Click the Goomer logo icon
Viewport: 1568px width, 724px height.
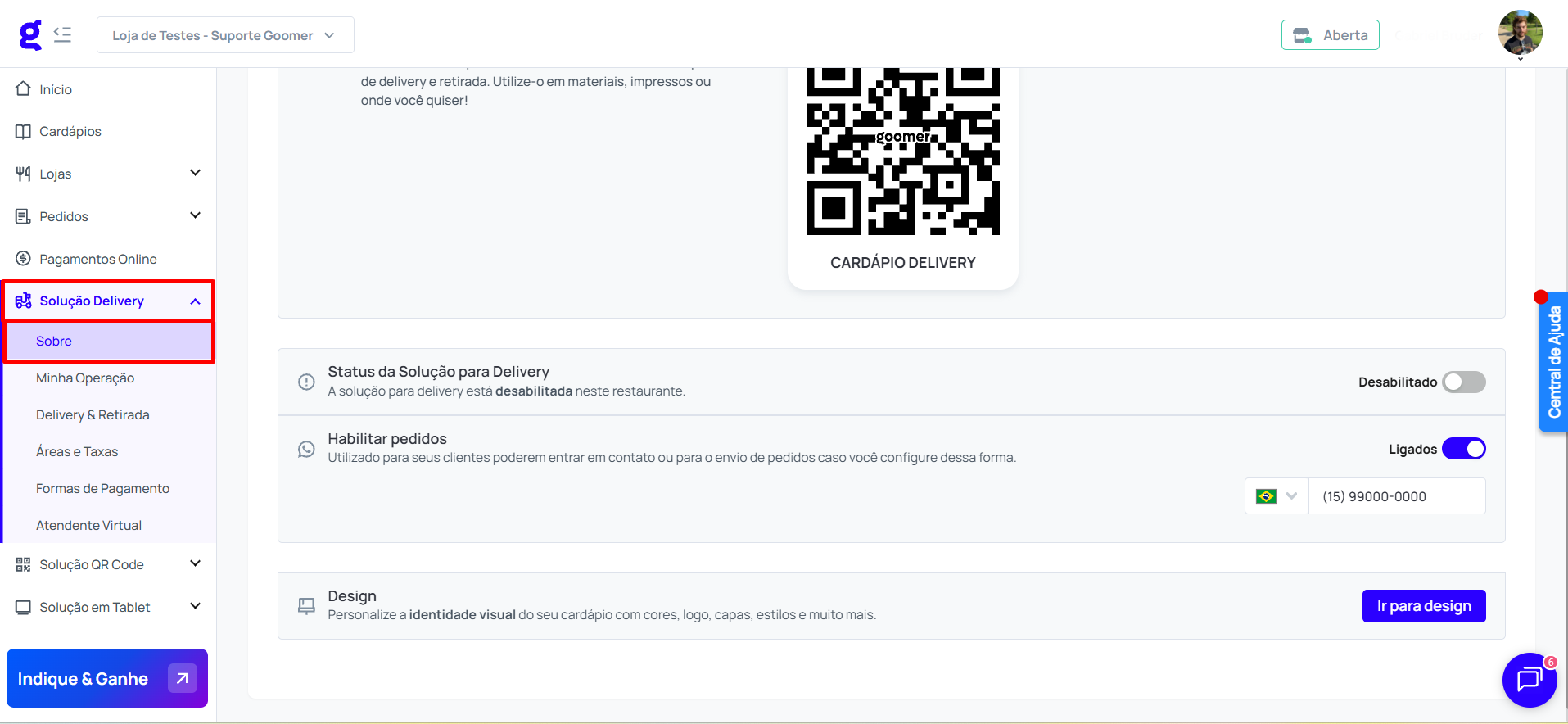(30, 35)
